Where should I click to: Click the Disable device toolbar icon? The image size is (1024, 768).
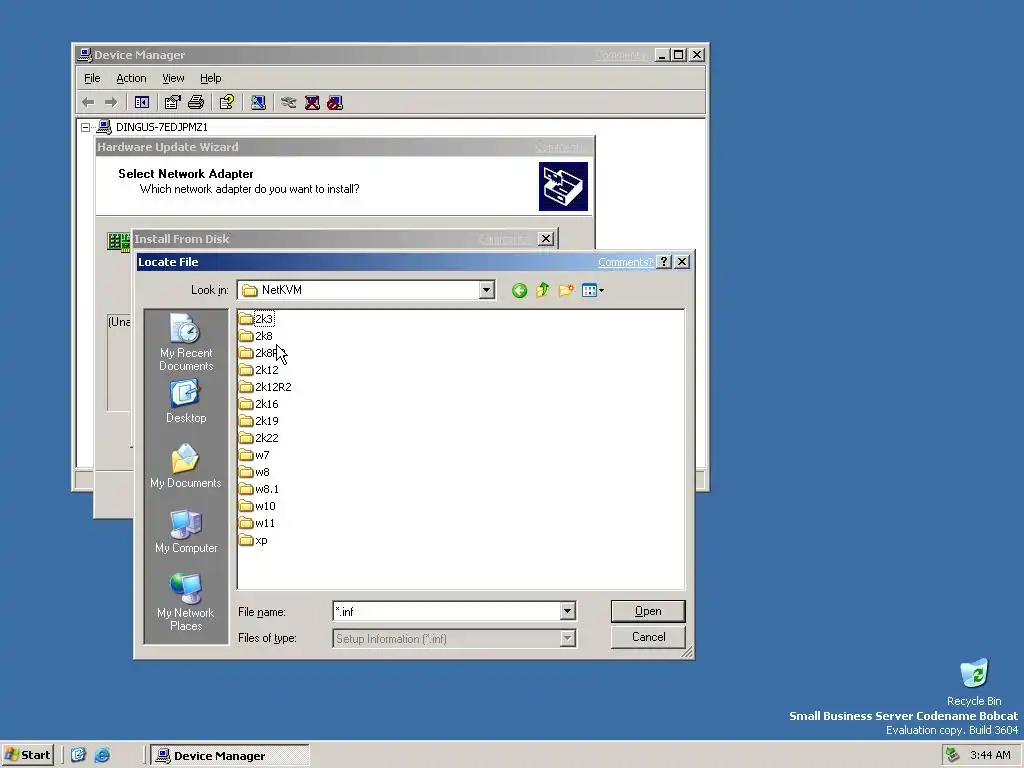pyautogui.click(x=335, y=103)
